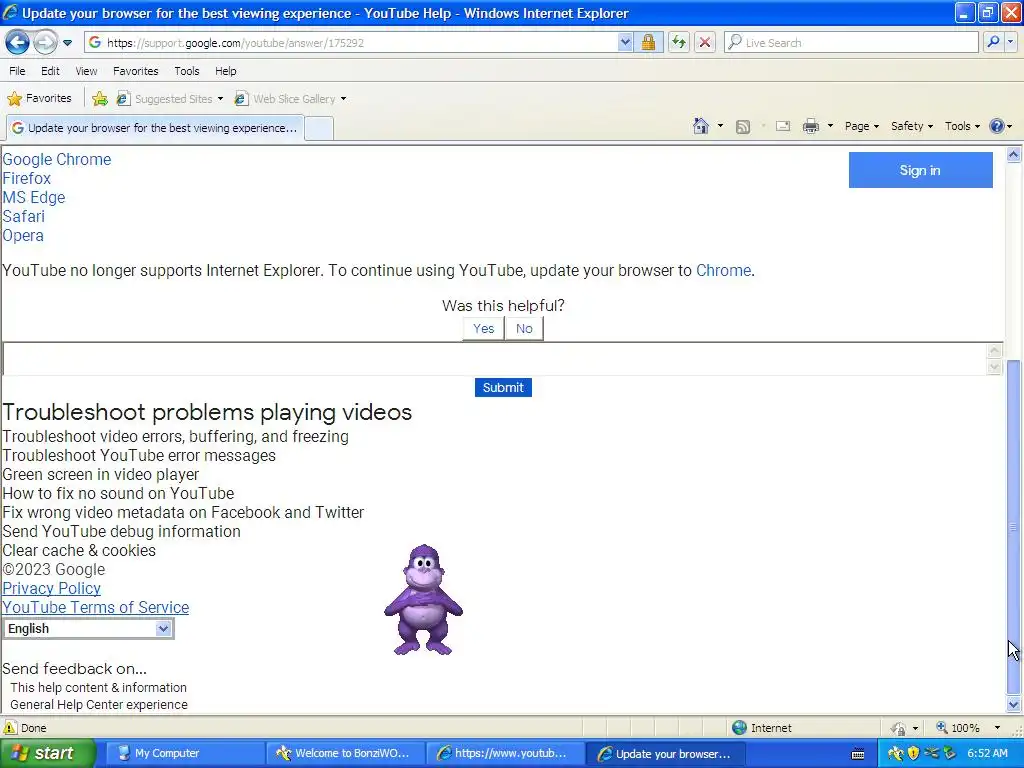Click the Home icon in command bar

pos(701,126)
